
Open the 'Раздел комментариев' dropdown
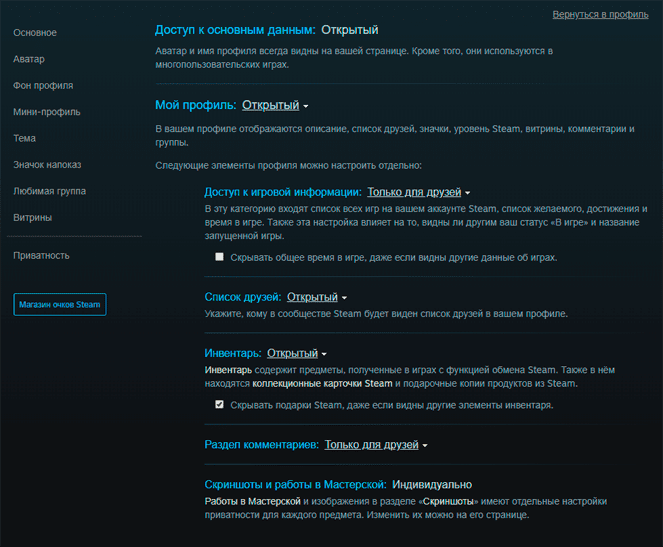(x=376, y=444)
